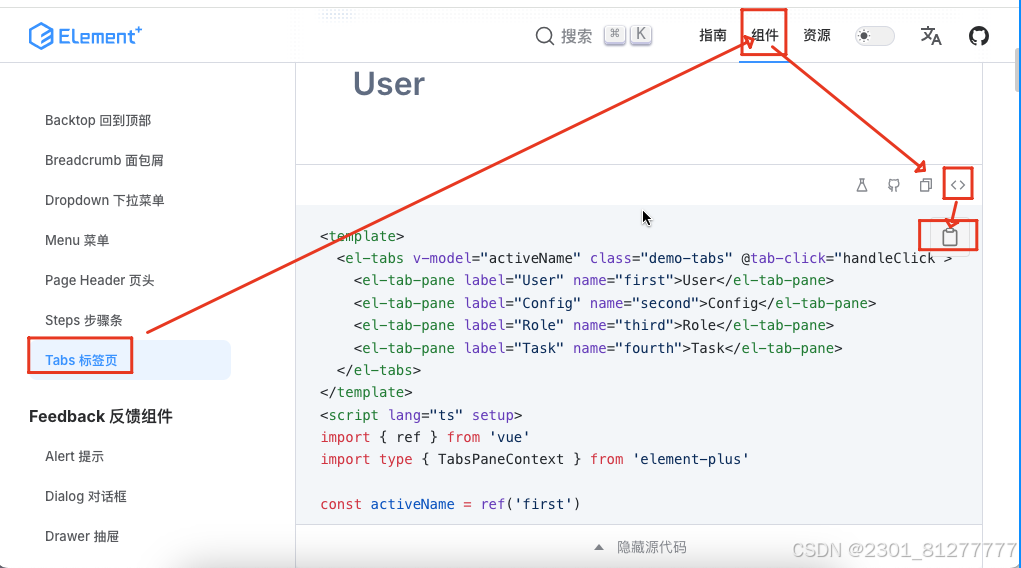
Task: Edit on GitHub icon above code
Action: tap(893, 186)
